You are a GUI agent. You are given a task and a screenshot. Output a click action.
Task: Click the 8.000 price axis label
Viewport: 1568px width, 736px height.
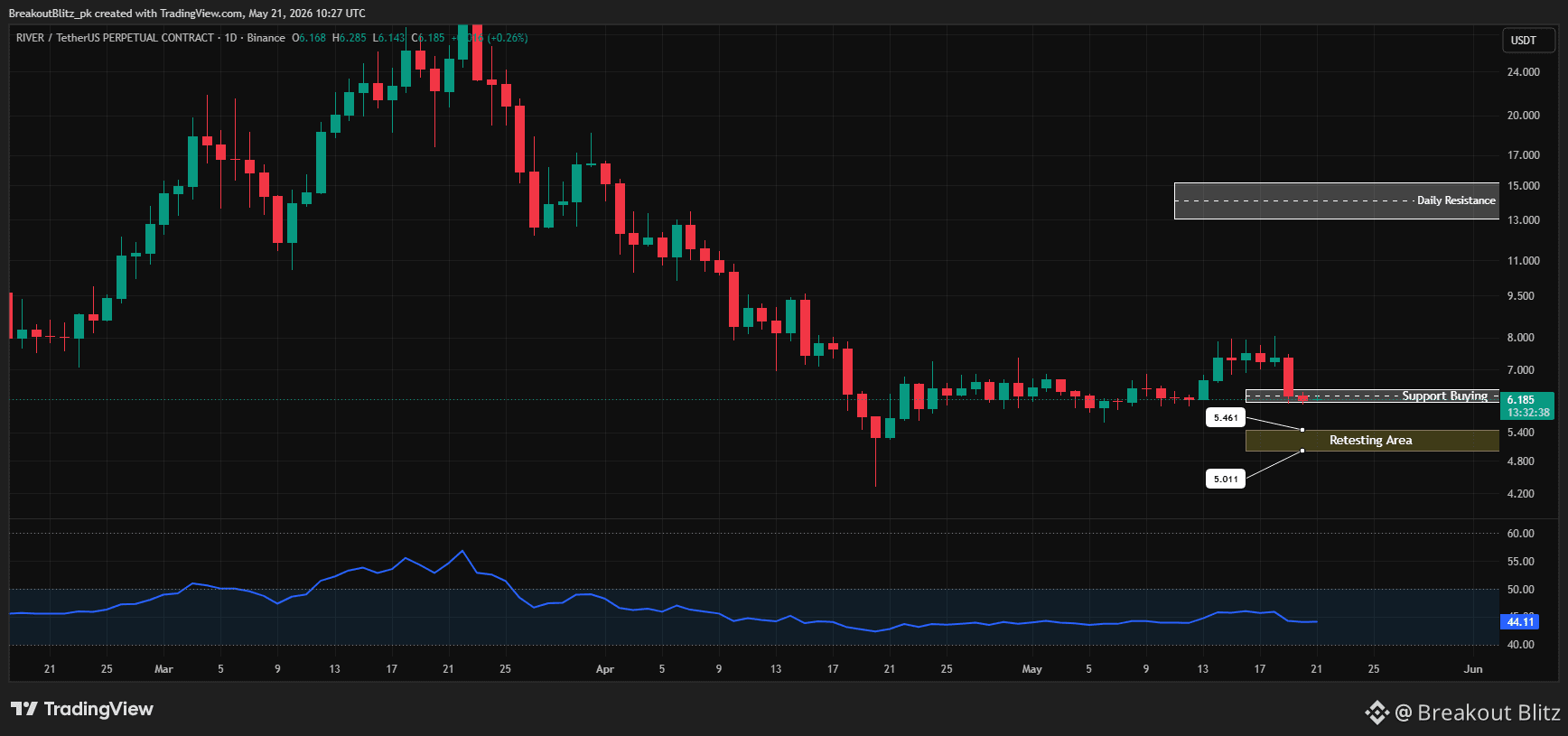pyautogui.click(x=1521, y=338)
